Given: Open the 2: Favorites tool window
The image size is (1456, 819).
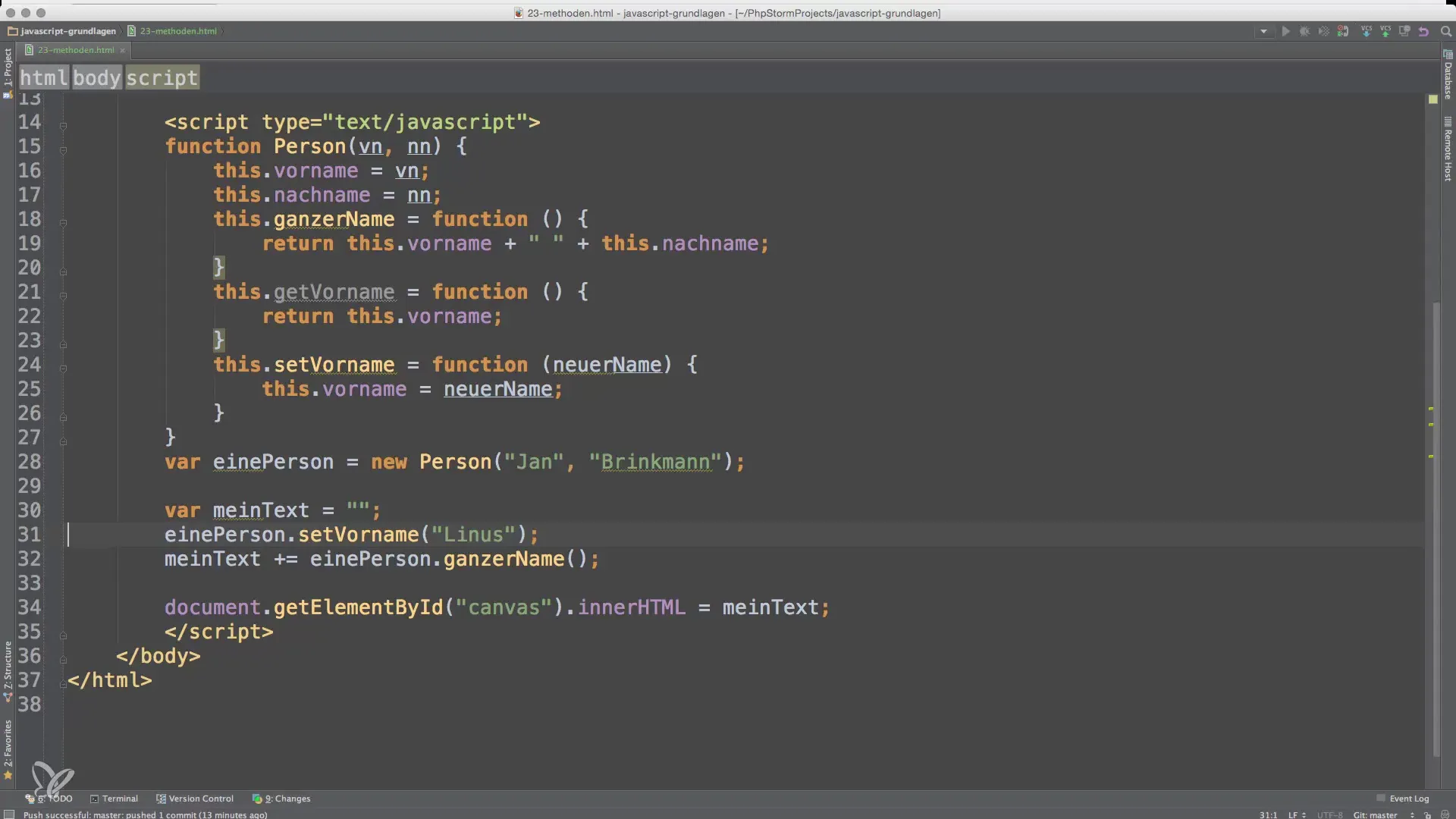Looking at the screenshot, I should click(x=8, y=749).
